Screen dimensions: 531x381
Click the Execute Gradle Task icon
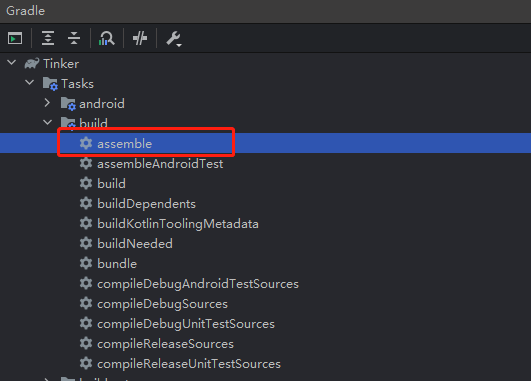15,38
